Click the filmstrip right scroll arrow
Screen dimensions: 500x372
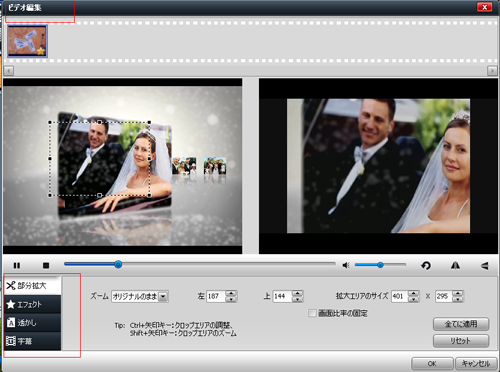492,71
